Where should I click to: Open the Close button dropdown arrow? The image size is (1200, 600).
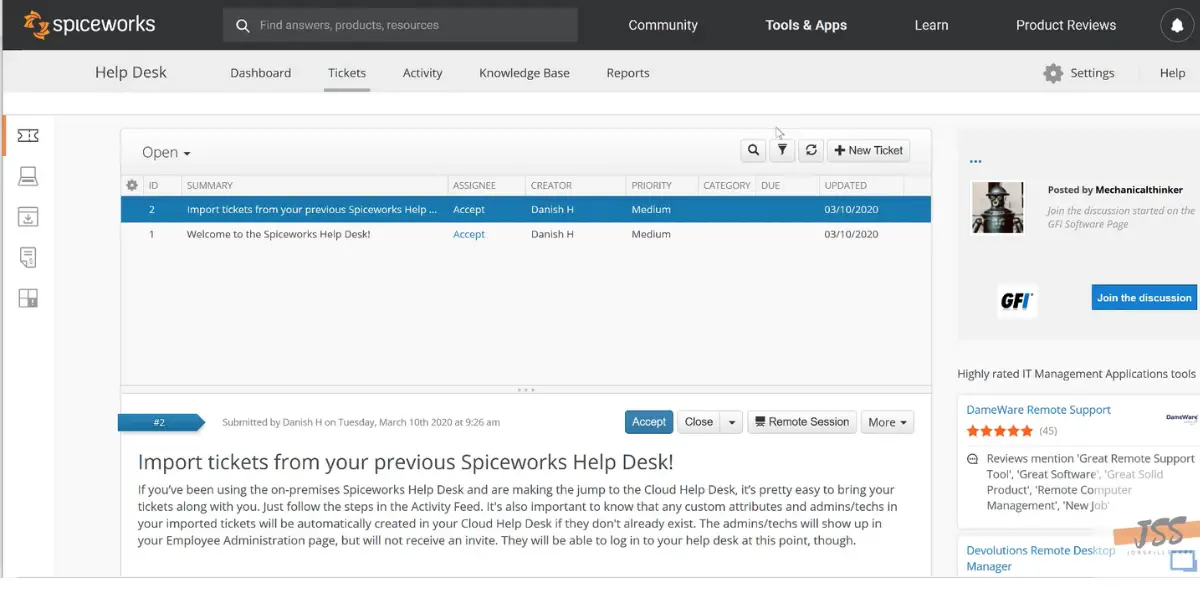click(732, 422)
